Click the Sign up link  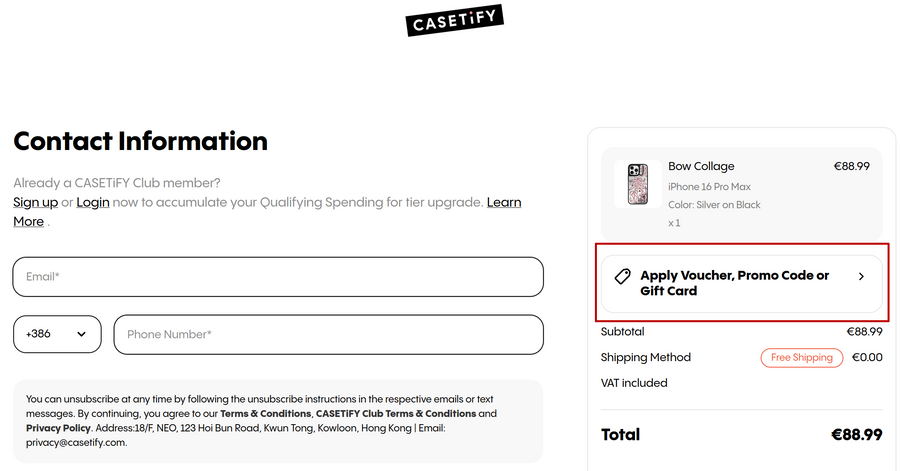(x=35, y=202)
